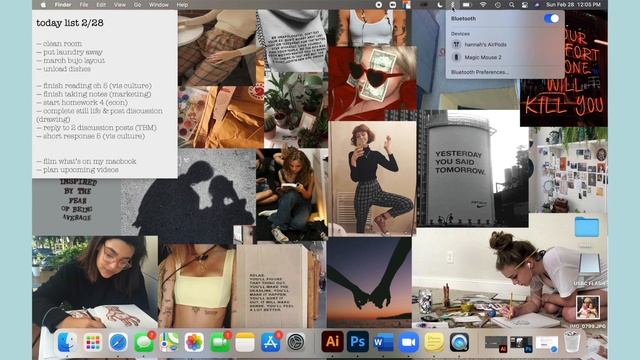Image resolution: width=640 pixels, height=360 pixels.
Task: Turn off the Bluetooth switch
Action: [551, 19]
